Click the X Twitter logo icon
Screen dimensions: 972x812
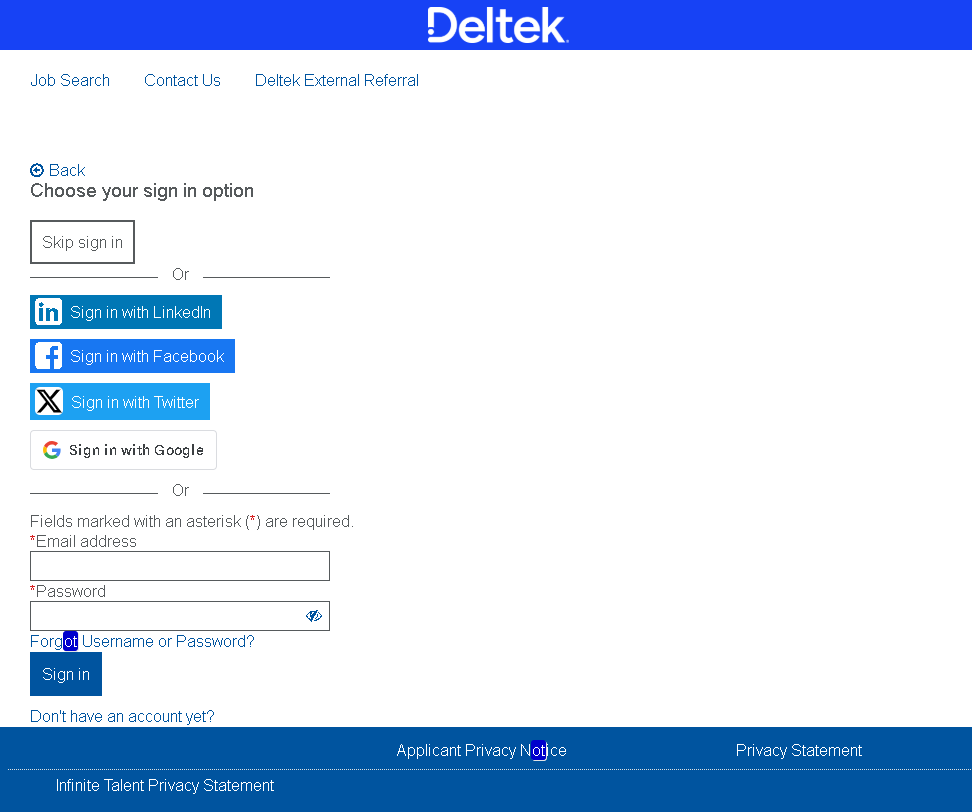point(49,402)
